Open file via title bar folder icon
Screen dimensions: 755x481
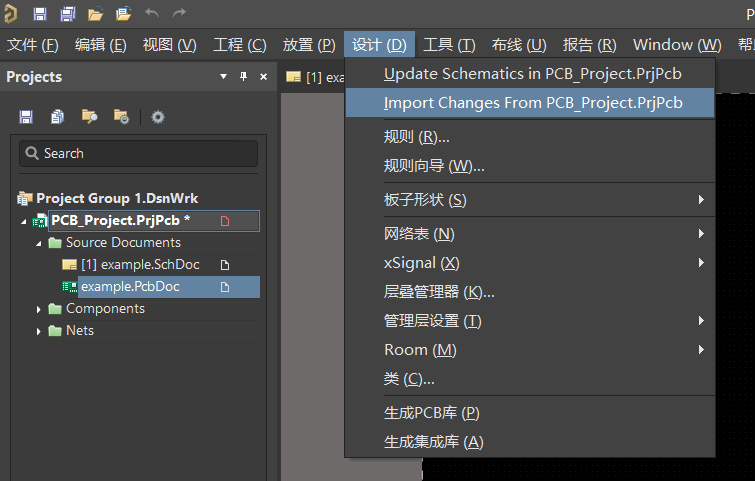point(95,14)
